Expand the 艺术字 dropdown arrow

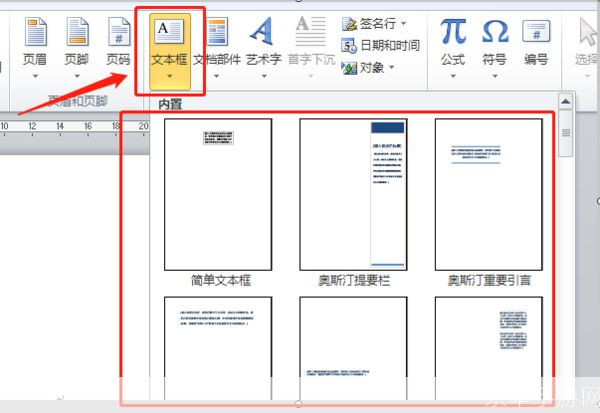point(264,76)
